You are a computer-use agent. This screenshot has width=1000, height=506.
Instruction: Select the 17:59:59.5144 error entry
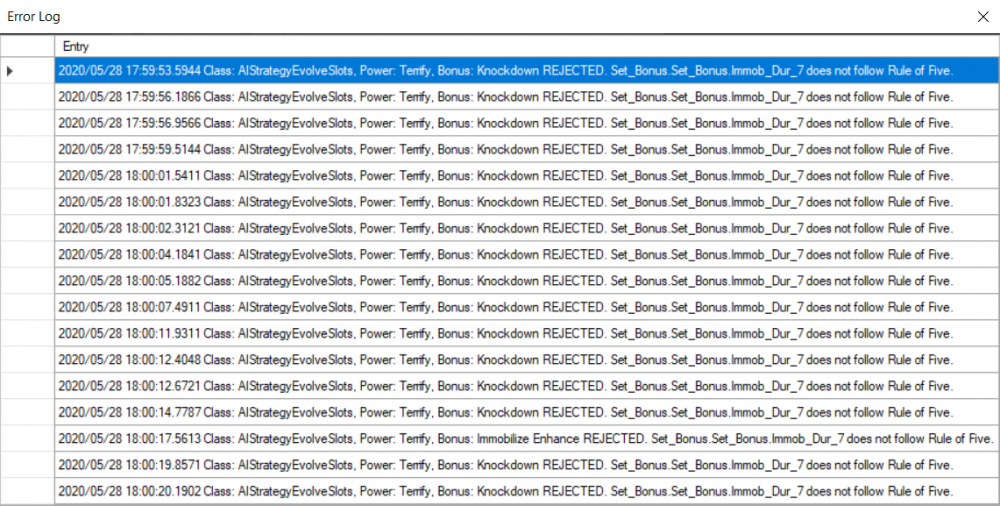[x=505, y=150]
